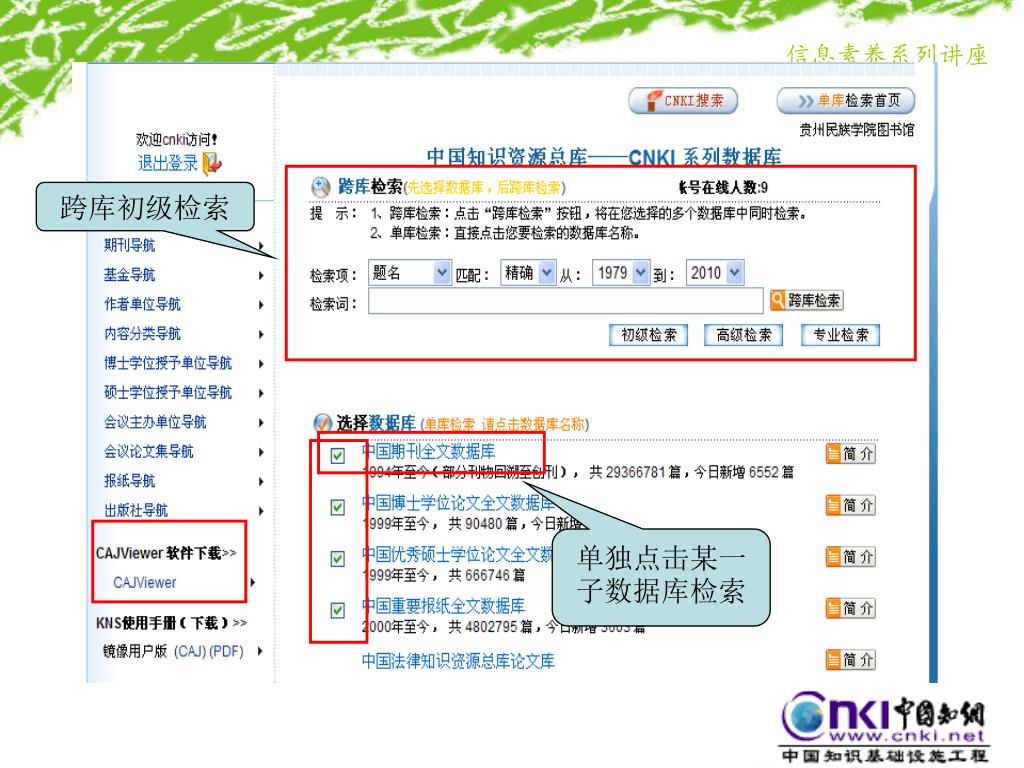Open the 匹配 精确 dropdown

(x=528, y=272)
